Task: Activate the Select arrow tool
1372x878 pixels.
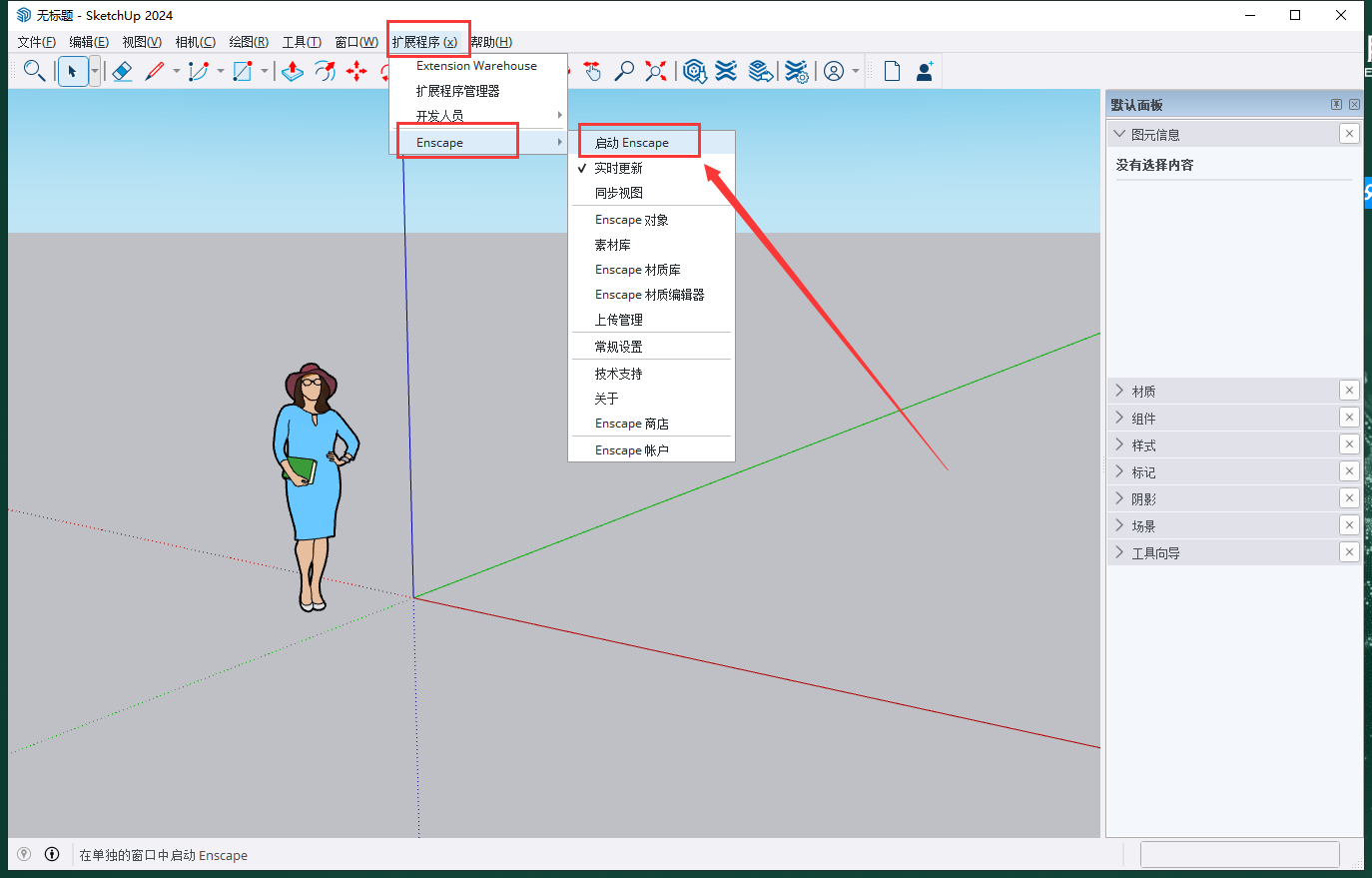Action: (73, 71)
